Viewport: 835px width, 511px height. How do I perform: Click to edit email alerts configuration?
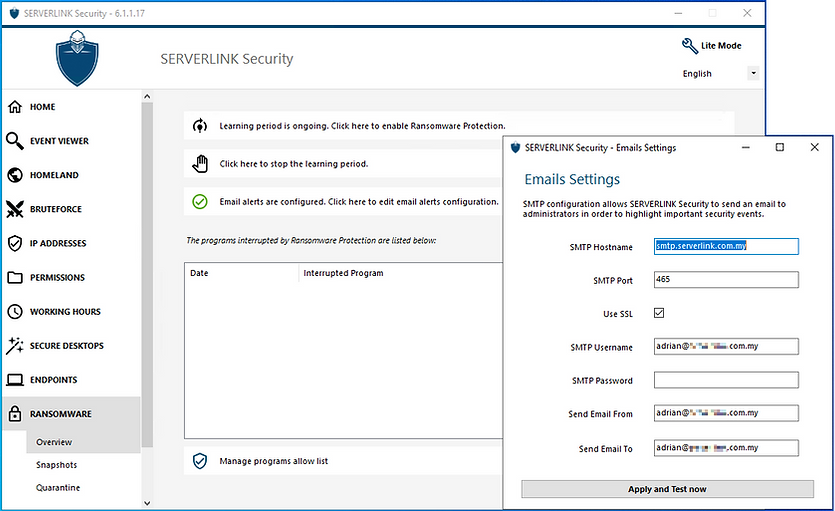(x=359, y=202)
